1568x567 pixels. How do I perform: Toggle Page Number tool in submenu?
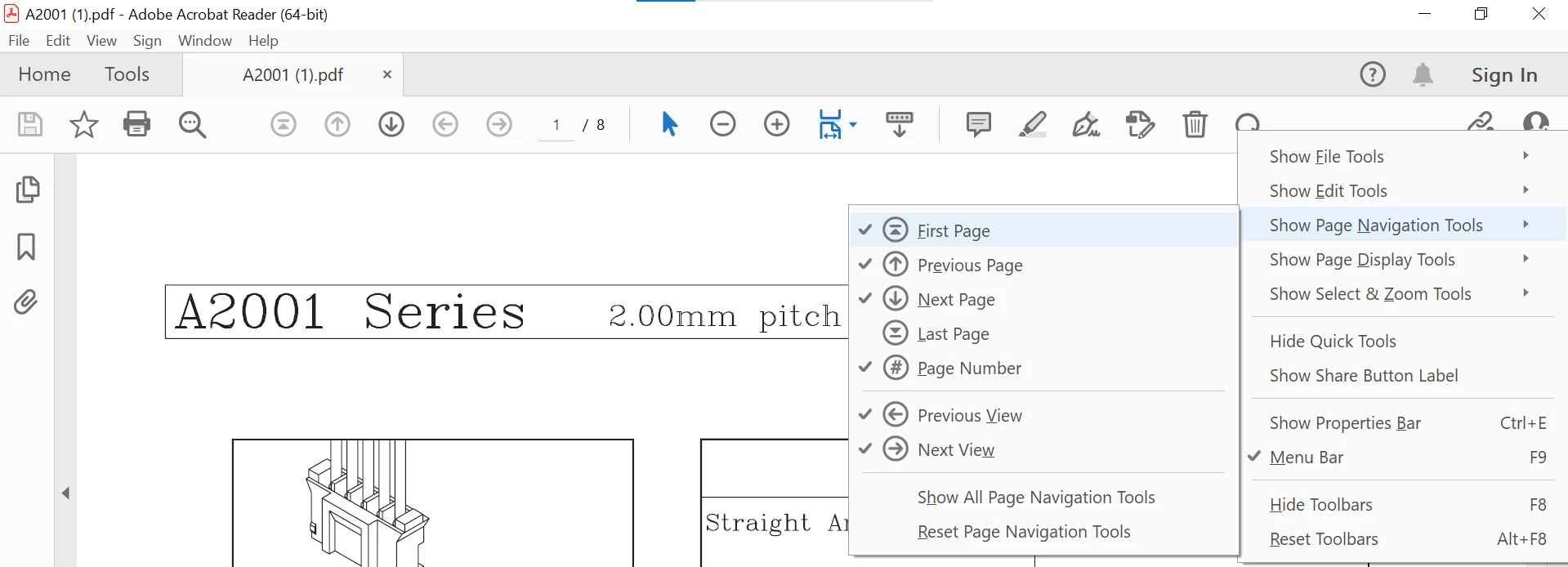click(x=1044, y=368)
